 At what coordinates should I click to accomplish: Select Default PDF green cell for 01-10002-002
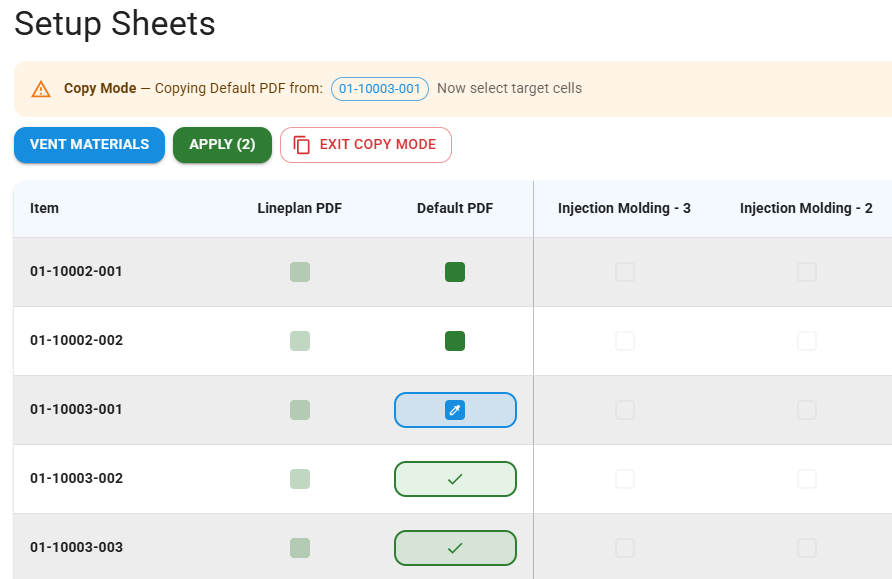[455, 341]
